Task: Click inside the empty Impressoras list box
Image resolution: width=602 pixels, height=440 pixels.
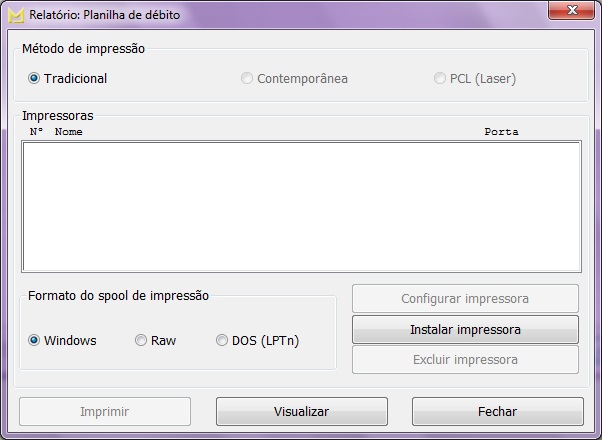Action: pyautogui.click(x=300, y=205)
